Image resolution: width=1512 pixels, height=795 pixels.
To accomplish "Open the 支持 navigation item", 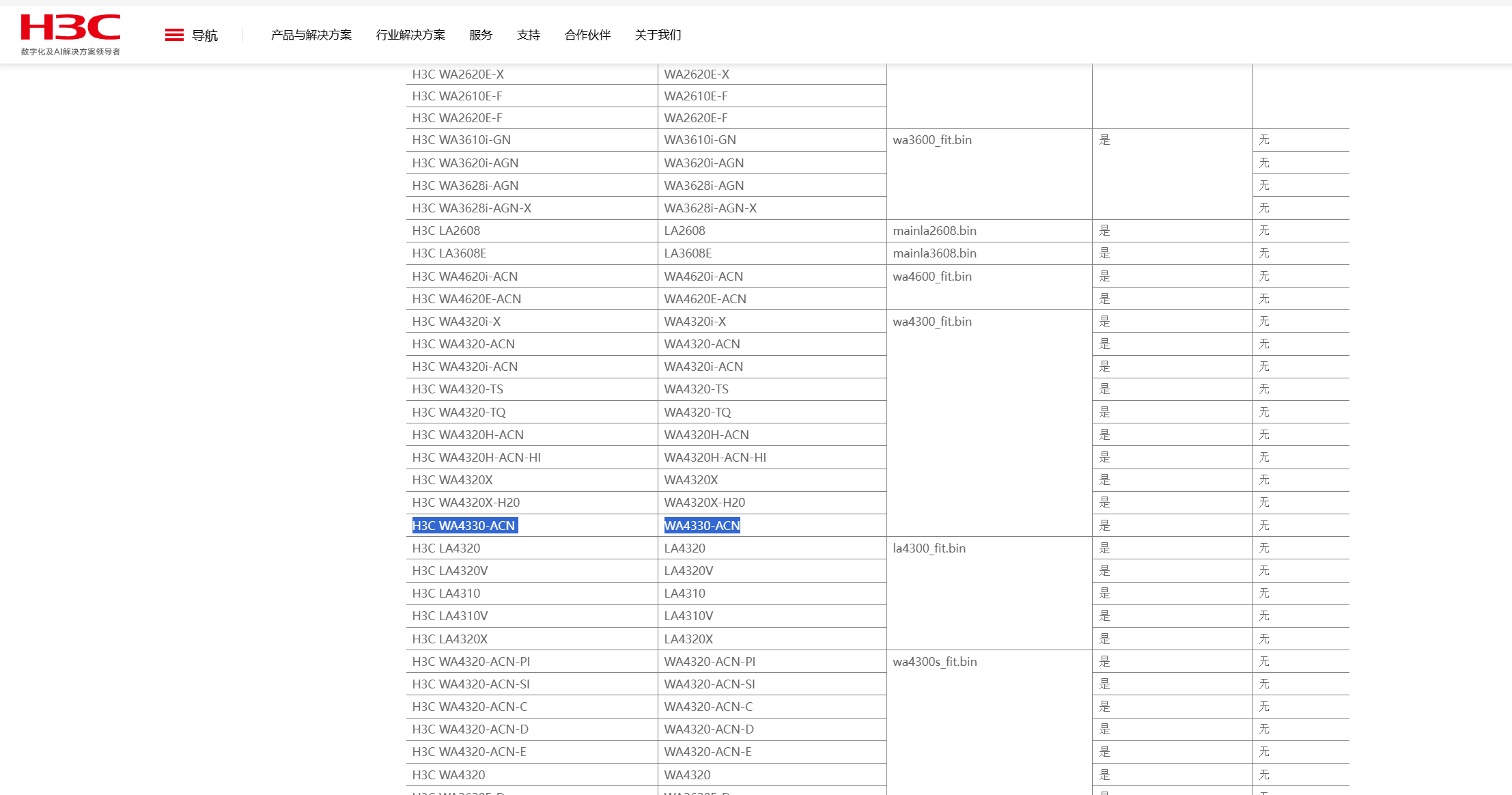I will click(528, 35).
